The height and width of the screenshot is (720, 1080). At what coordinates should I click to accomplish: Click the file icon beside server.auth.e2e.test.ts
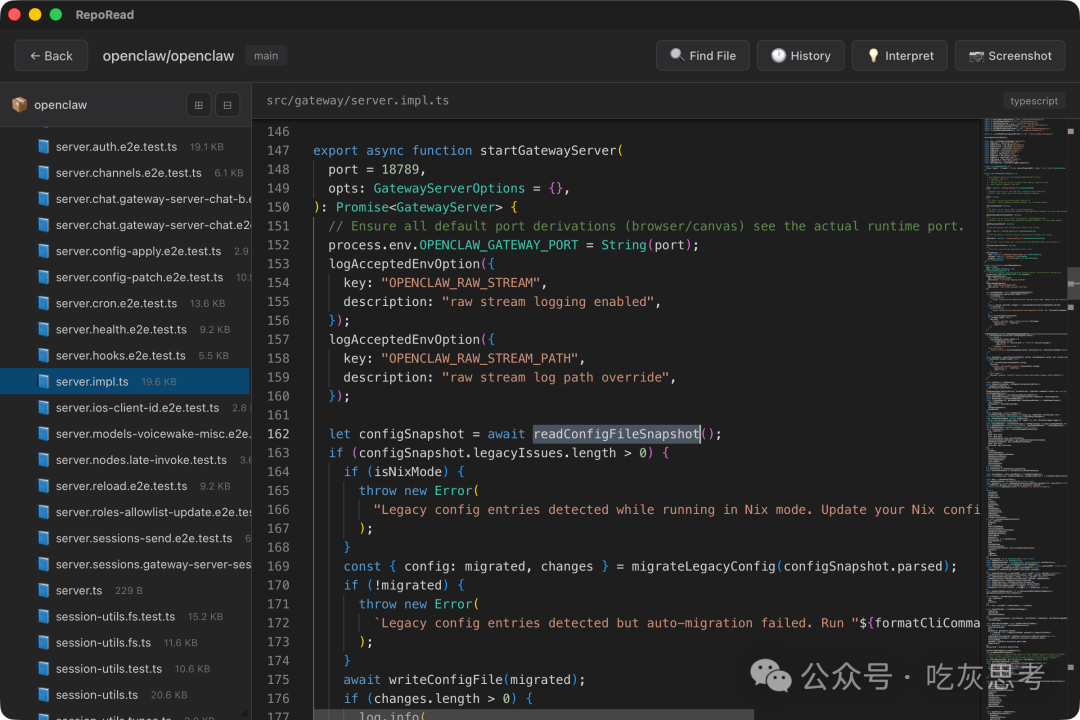tap(43, 147)
